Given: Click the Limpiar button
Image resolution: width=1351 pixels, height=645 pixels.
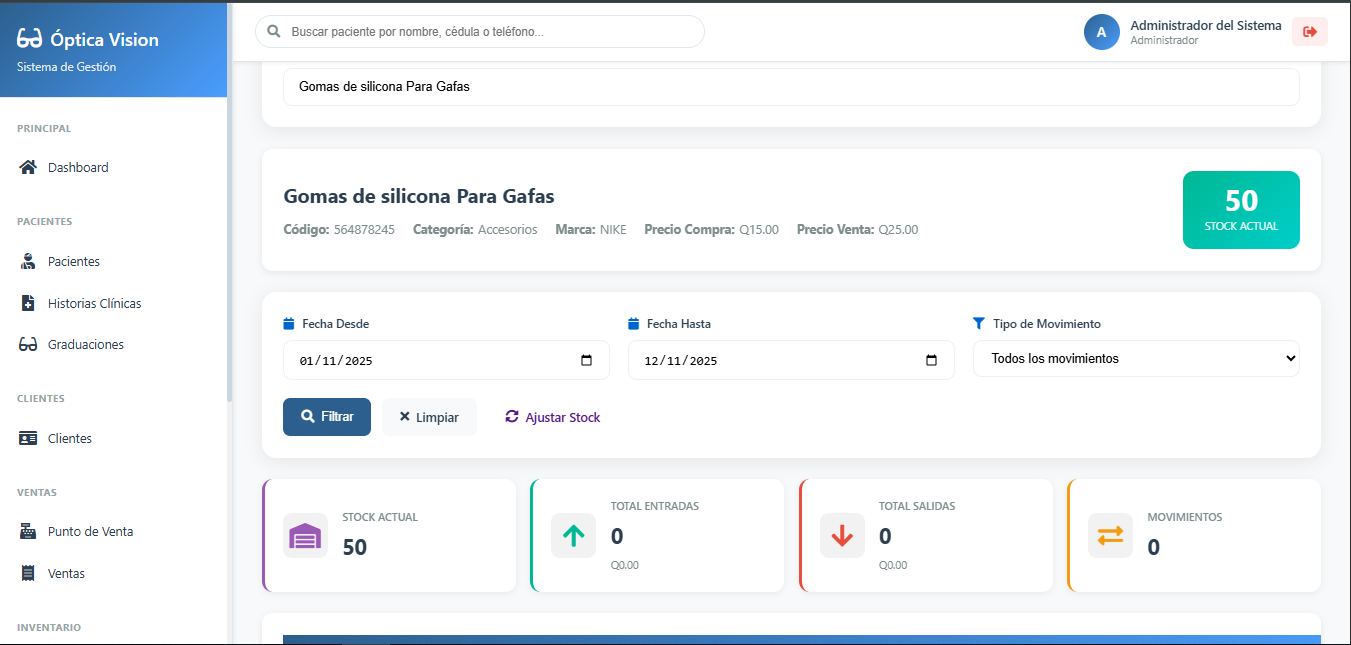Looking at the screenshot, I should click(x=429, y=417).
